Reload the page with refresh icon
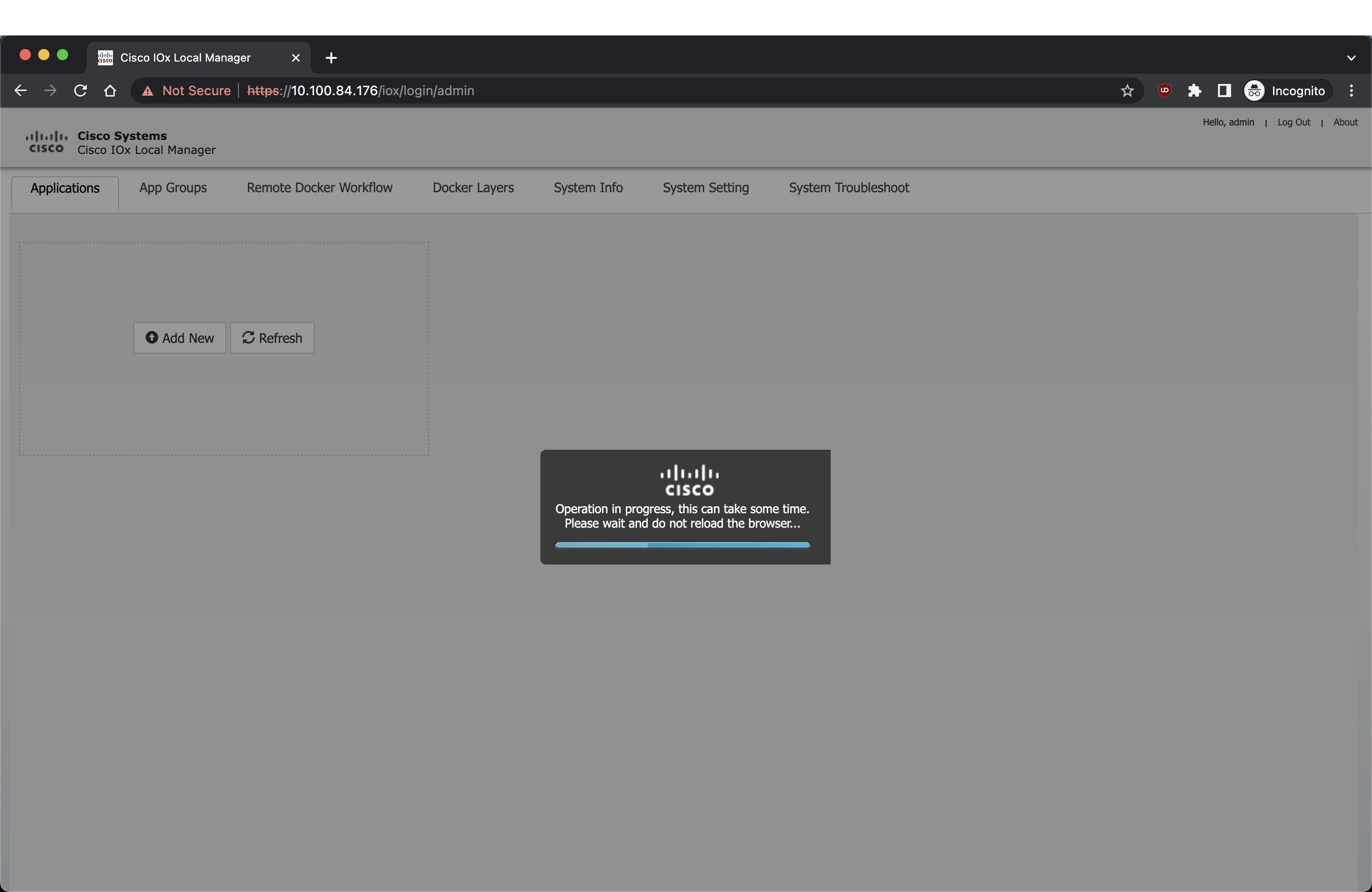 coord(80,91)
